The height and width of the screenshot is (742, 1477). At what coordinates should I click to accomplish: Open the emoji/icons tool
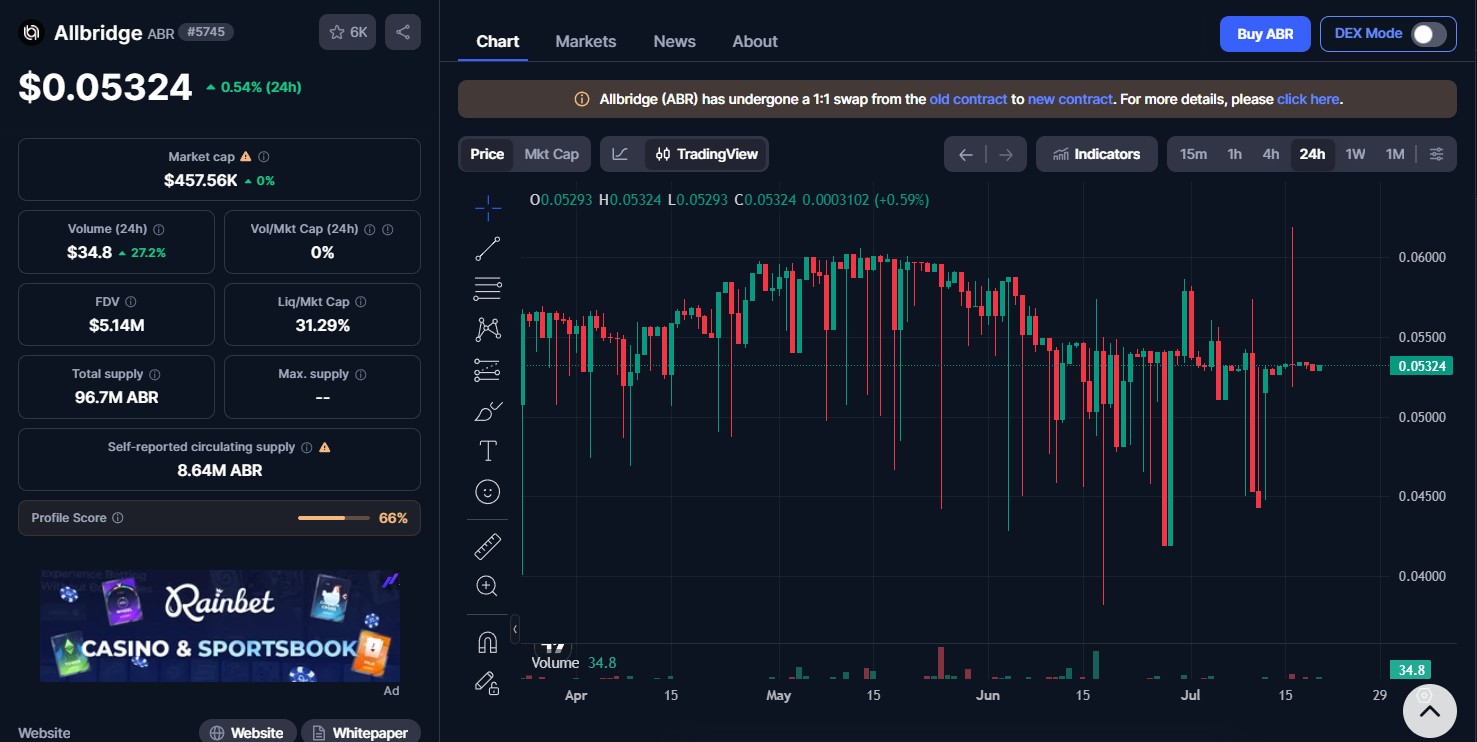488,492
